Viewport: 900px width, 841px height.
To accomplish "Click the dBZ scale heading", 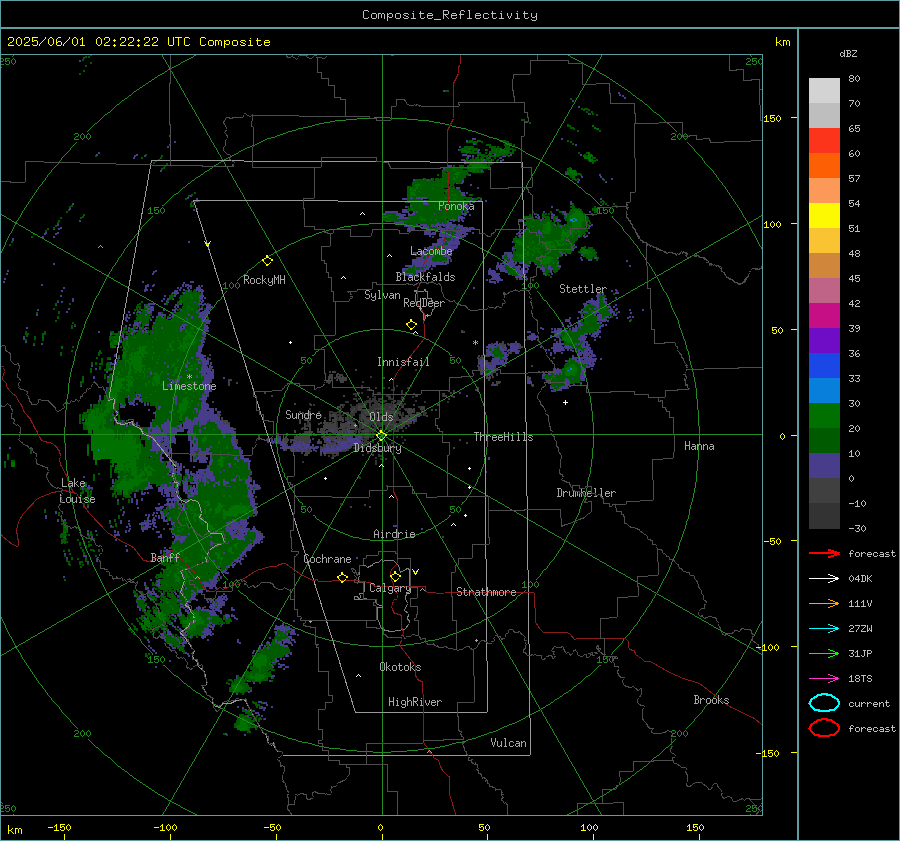I will click(x=848, y=54).
